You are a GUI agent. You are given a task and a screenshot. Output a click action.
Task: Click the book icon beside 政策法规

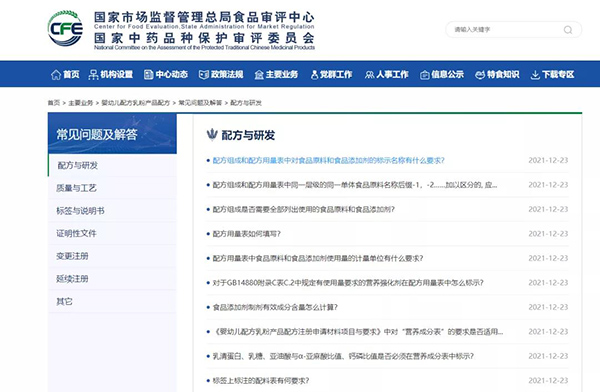(204, 74)
